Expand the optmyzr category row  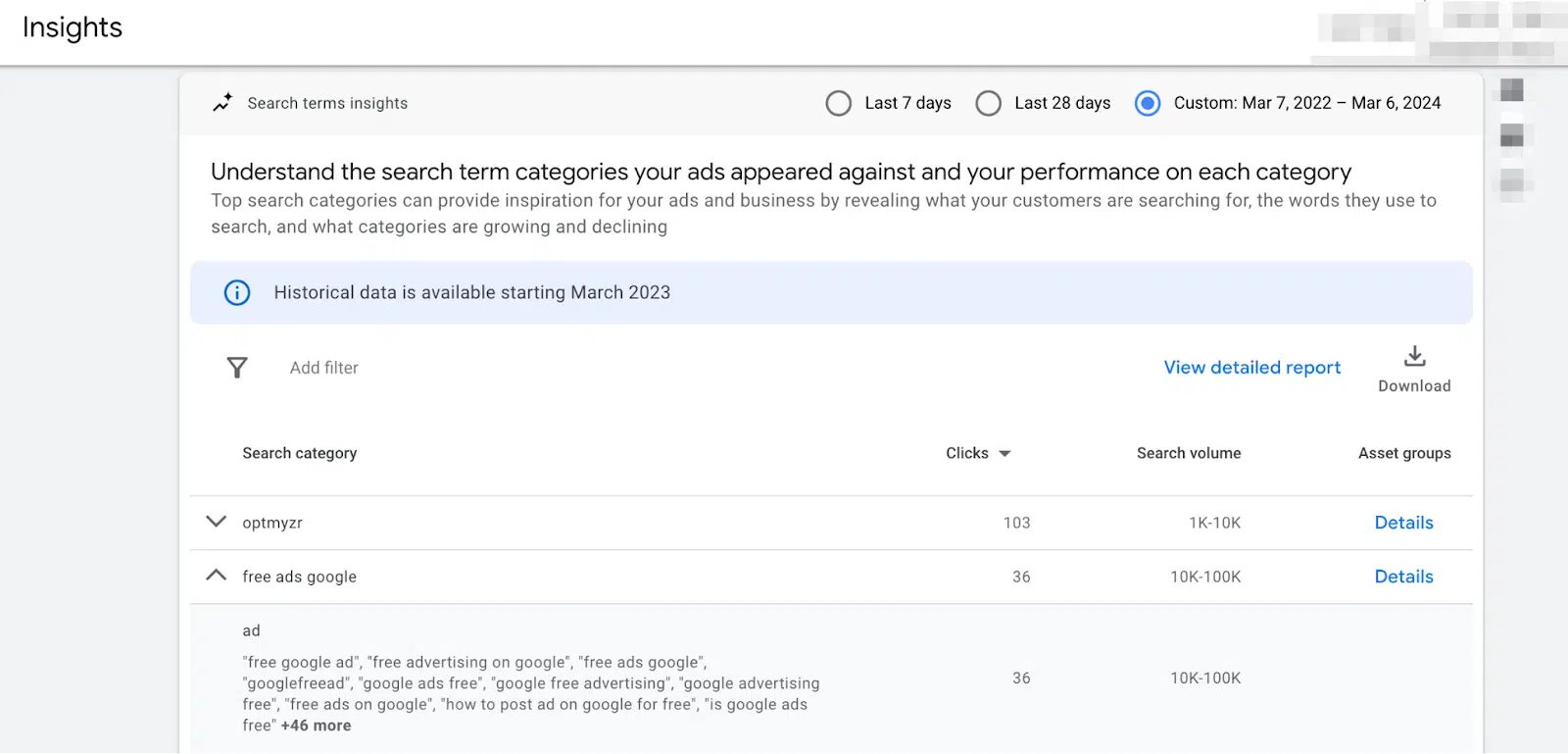click(x=217, y=522)
